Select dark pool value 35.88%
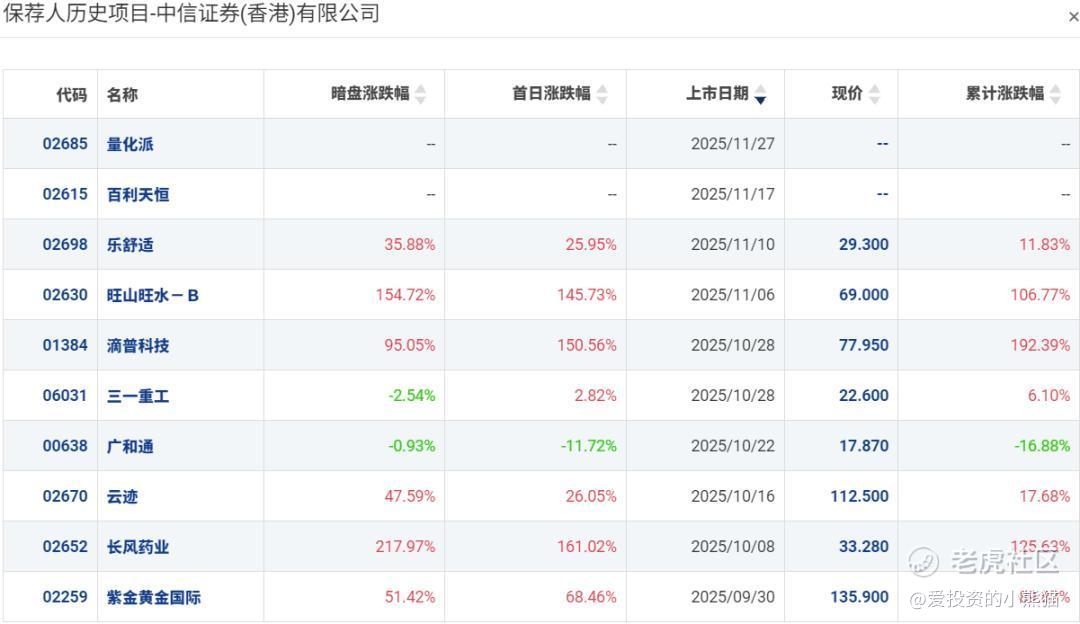1080x624 pixels. tap(410, 245)
